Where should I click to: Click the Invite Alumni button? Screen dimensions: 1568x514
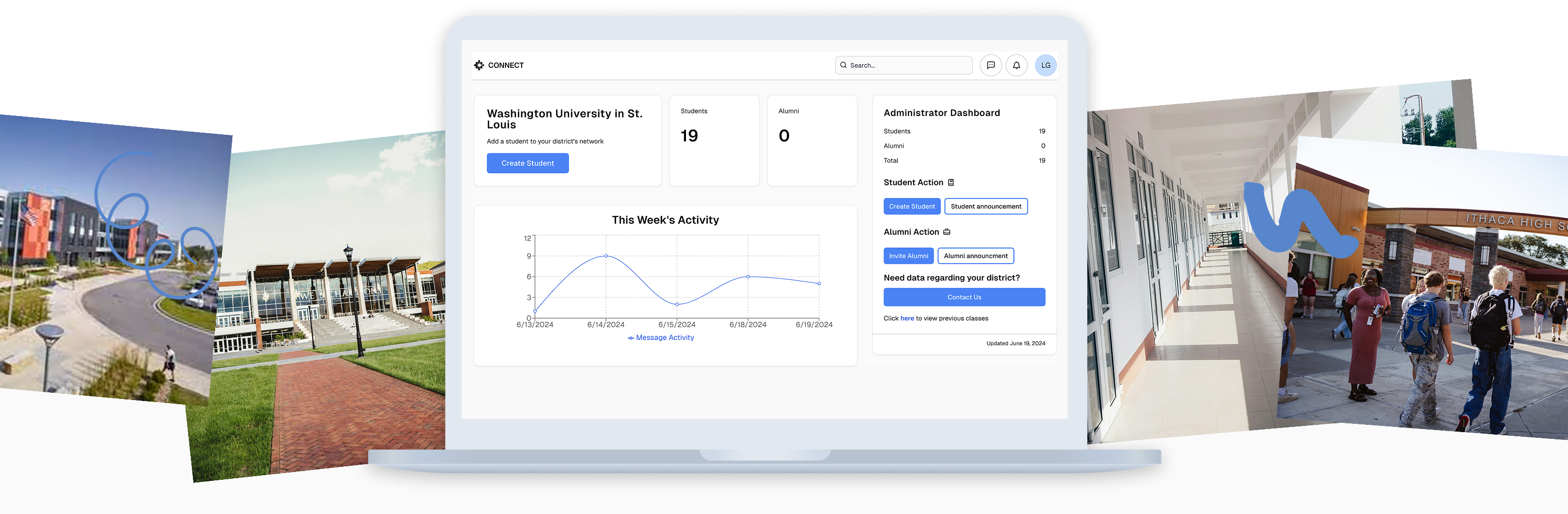(908, 256)
